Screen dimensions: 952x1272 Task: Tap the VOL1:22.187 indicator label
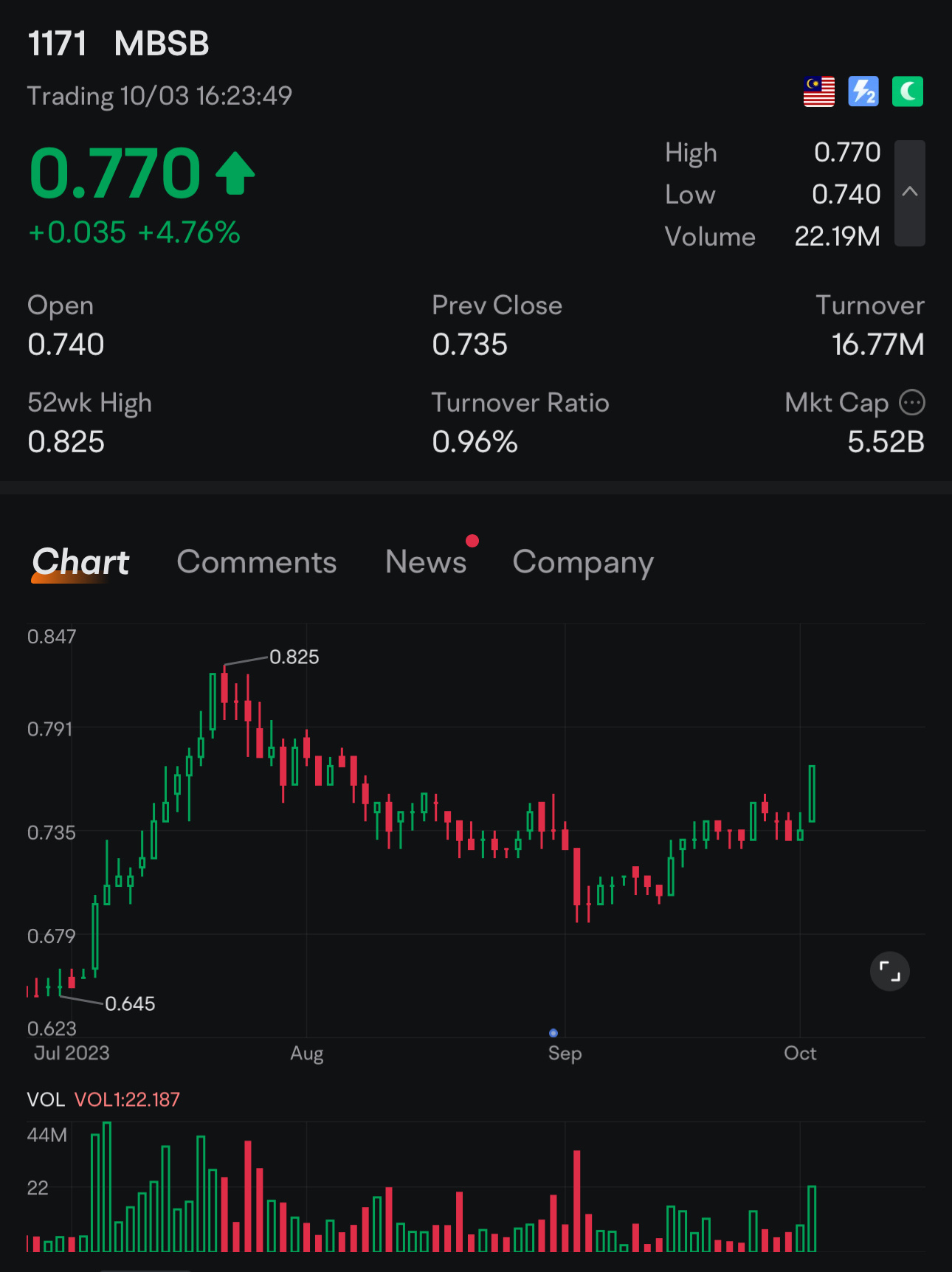pos(127,1099)
